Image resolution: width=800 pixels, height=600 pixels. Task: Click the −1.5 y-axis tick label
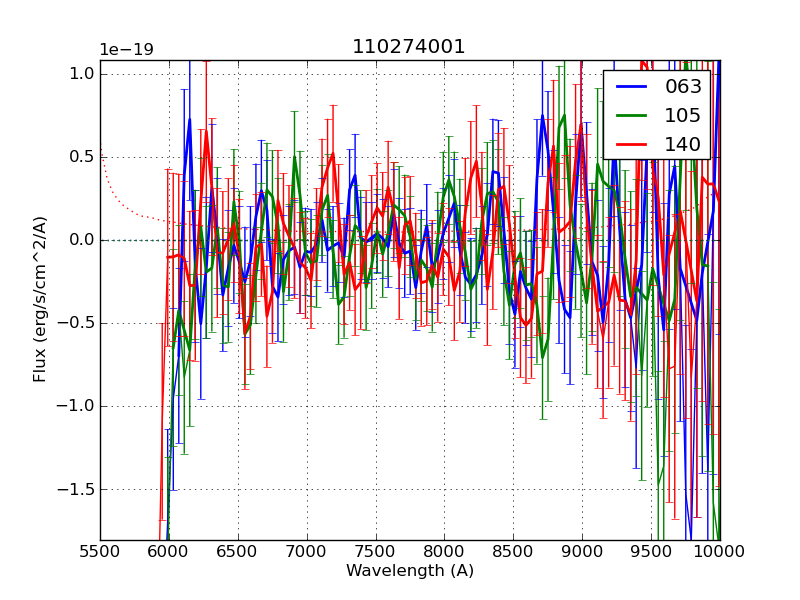[x=77, y=490]
